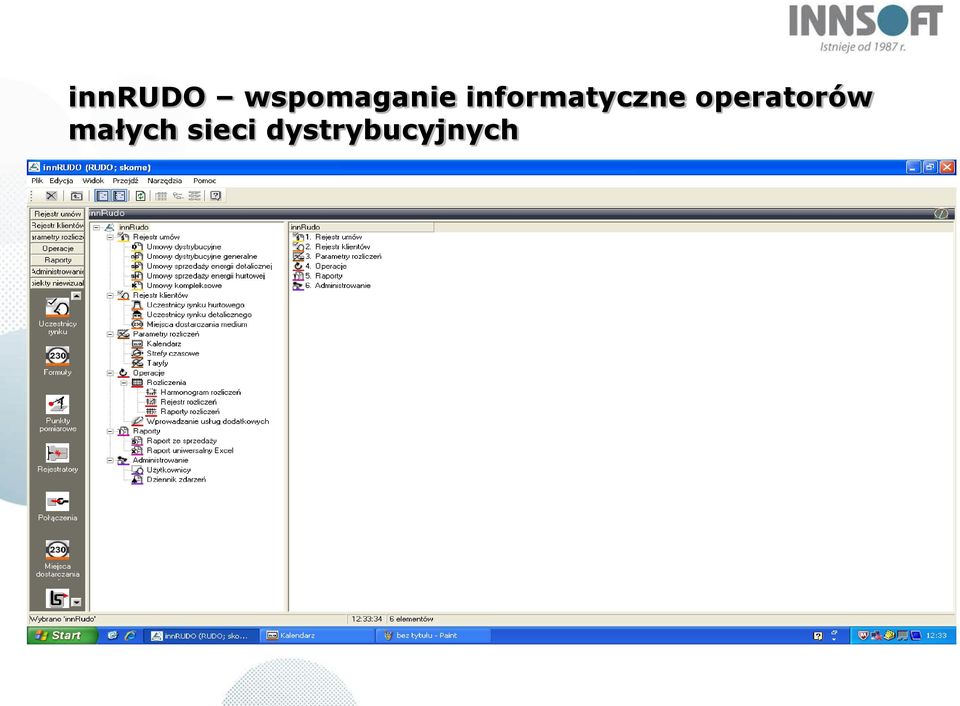The width and height of the screenshot is (960, 706).
Task: Collapse the Rejestr umów tree node
Action: 110,237
